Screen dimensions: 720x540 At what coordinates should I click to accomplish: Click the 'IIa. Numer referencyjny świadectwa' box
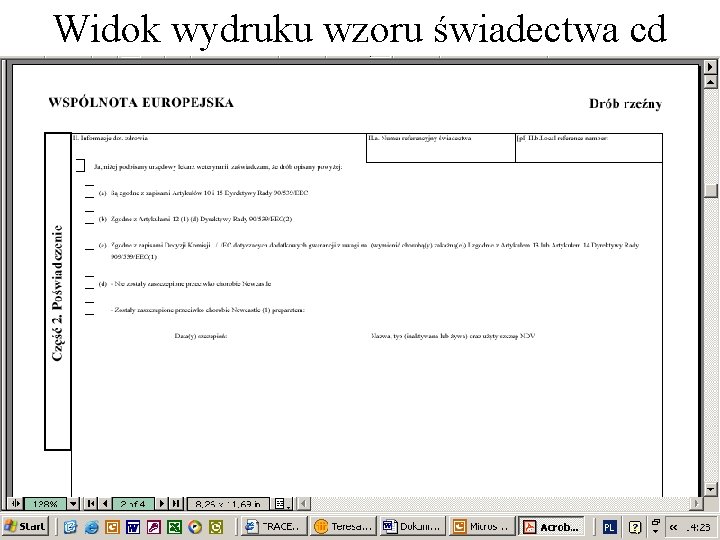coord(441,148)
